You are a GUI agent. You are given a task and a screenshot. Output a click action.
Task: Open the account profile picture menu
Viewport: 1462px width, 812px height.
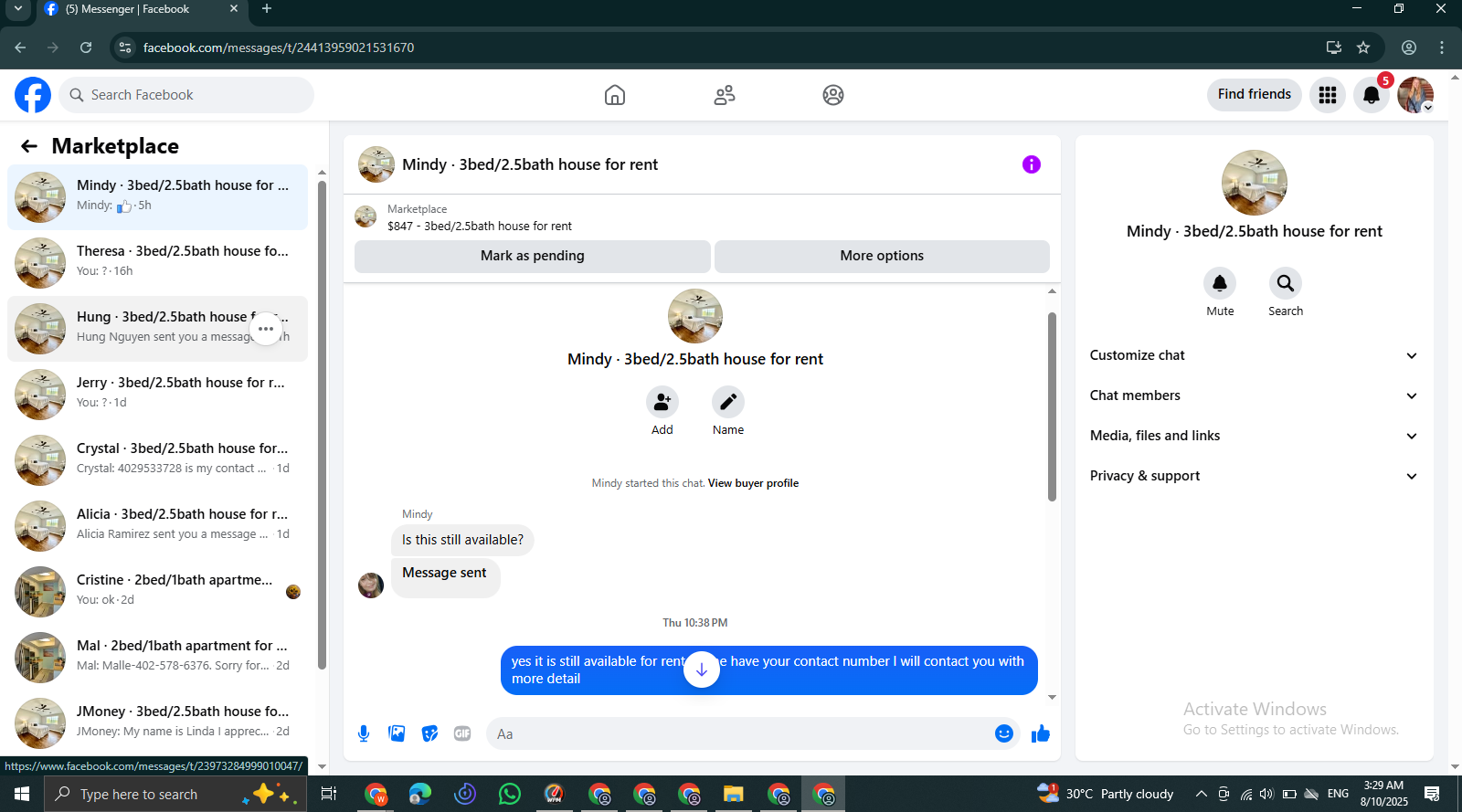pyautogui.click(x=1415, y=95)
